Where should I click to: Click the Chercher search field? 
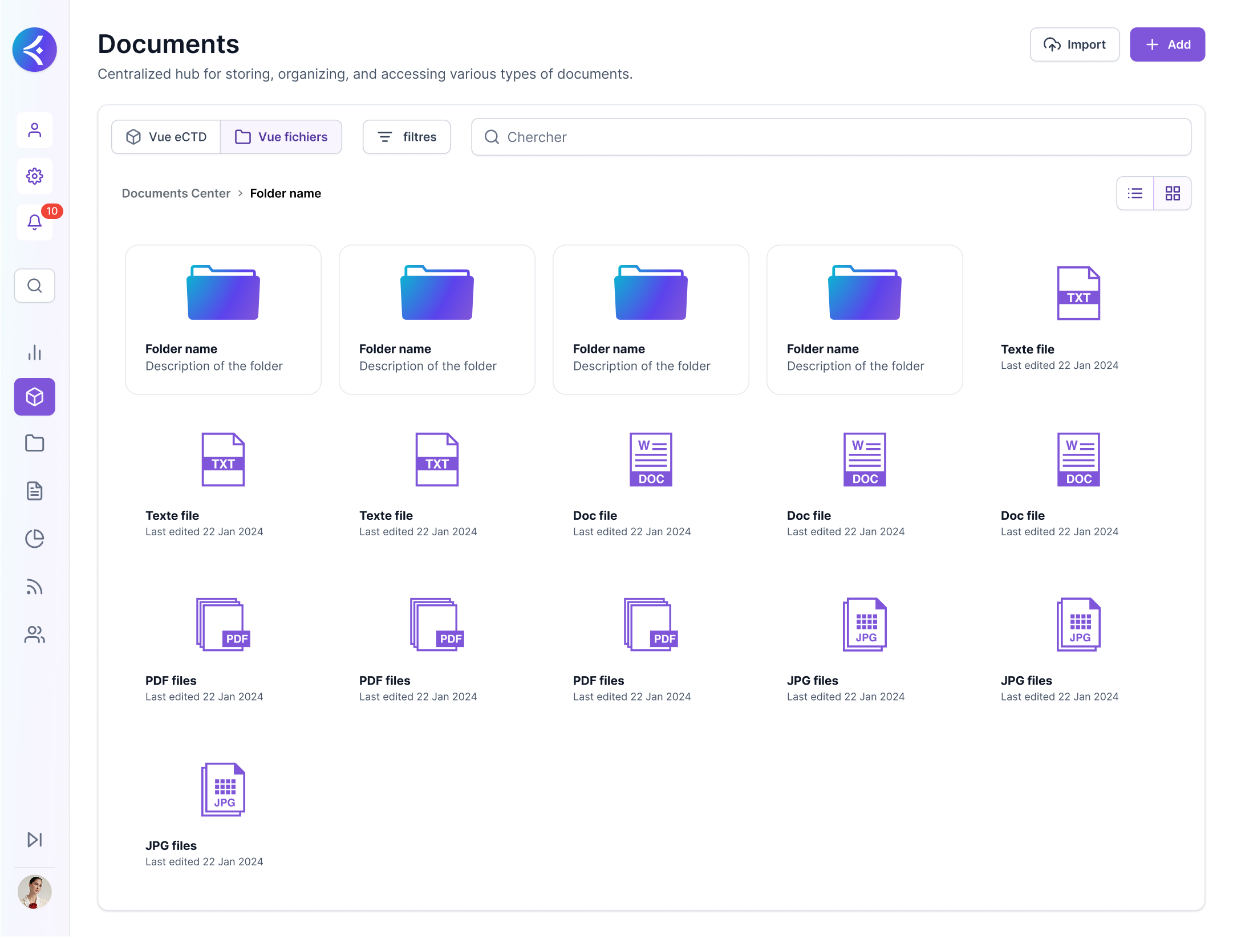831,137
